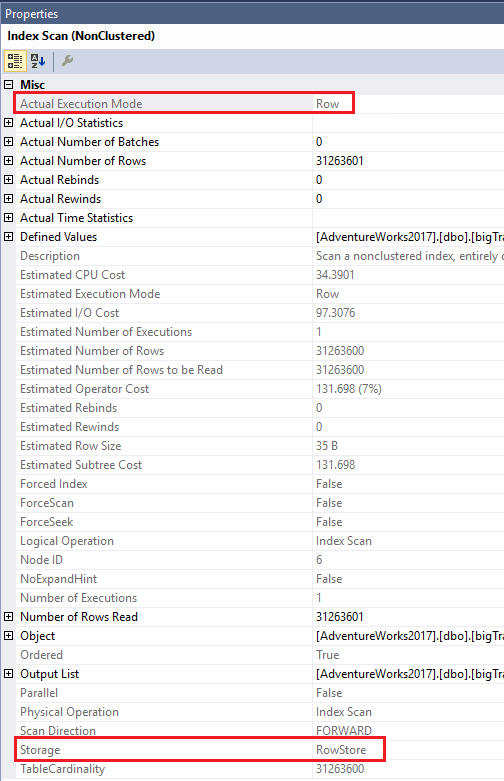Collapse the Misc category
The height and width of the screenshot is (781, 504).
8,85
